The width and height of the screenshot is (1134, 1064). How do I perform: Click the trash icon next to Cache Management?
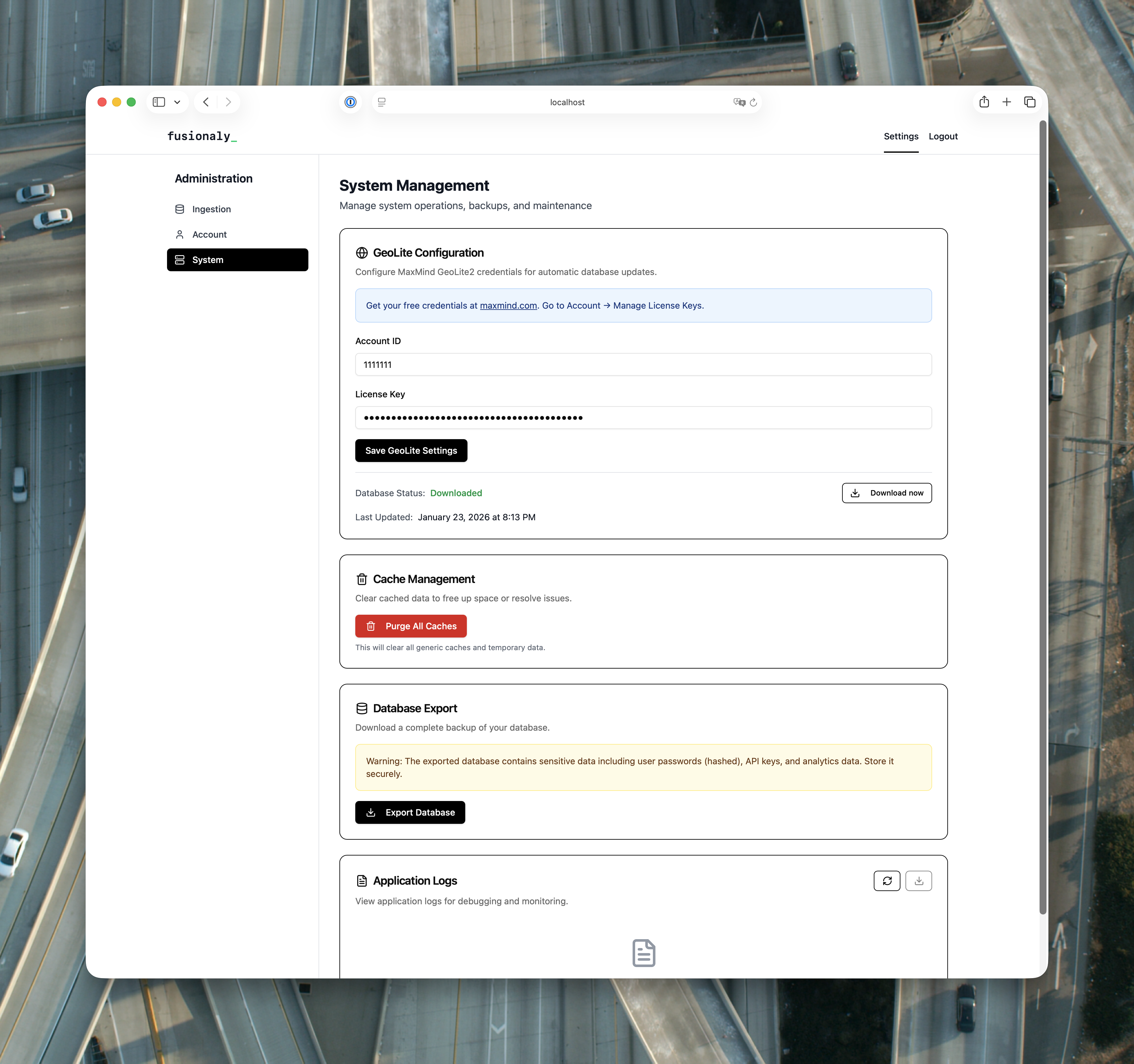pyautogui.click(x=362, y=579)
